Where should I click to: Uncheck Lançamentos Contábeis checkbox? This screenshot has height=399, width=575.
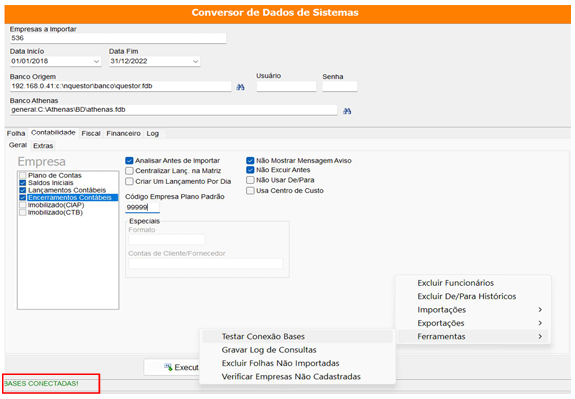coord(23,190)
